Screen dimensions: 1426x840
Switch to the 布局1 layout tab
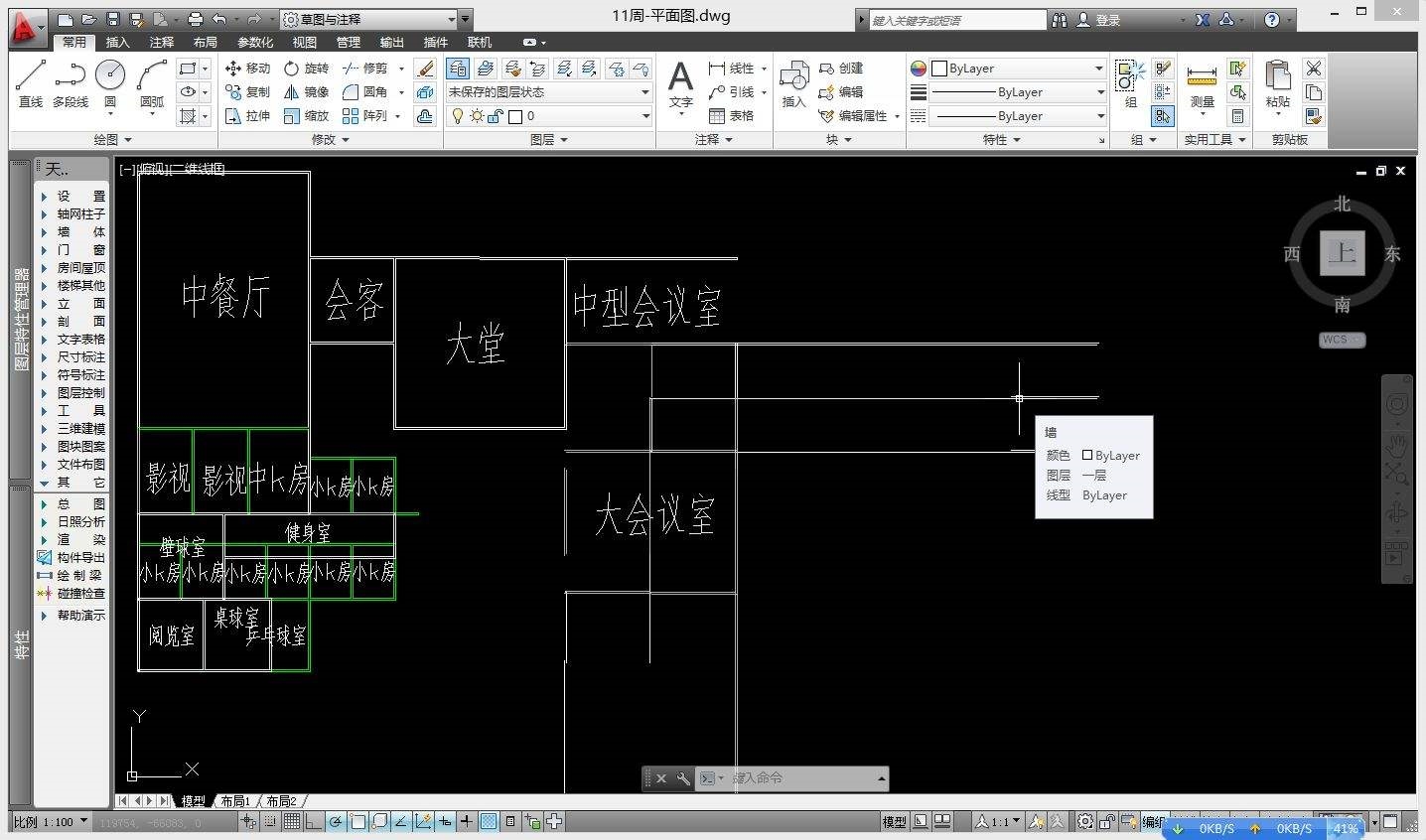point(235,801)
